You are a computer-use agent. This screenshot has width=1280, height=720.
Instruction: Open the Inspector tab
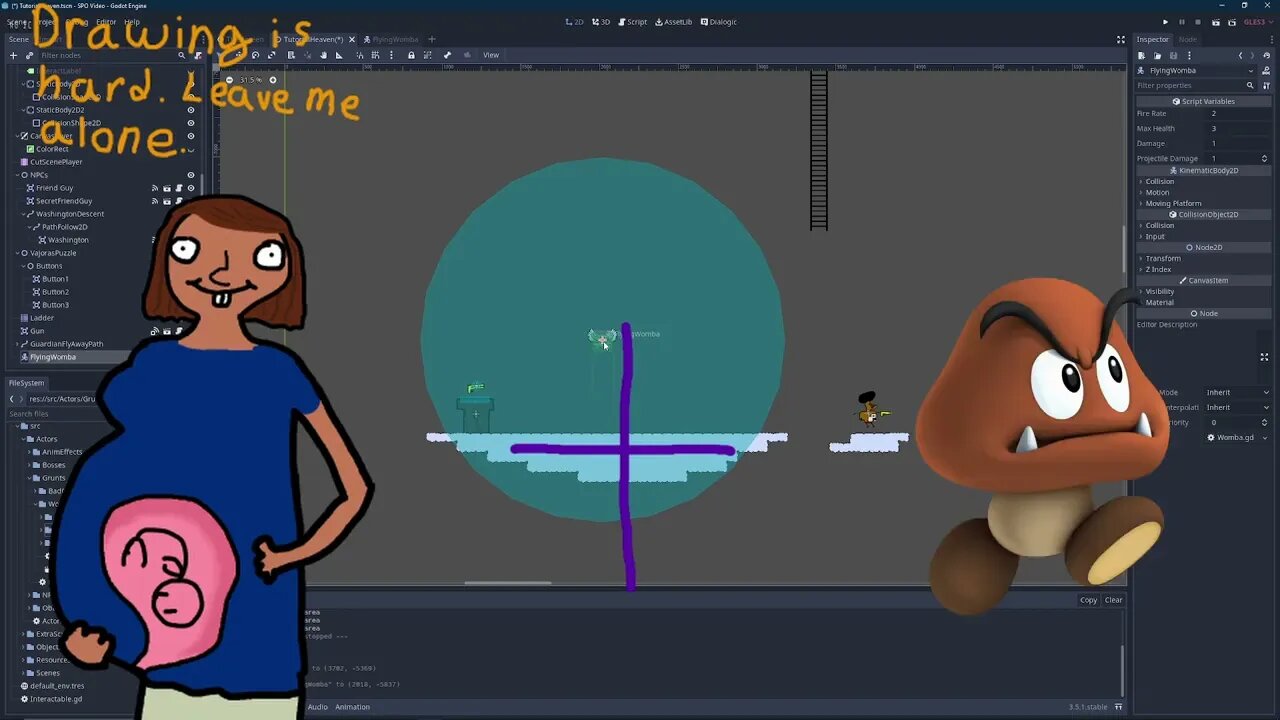(x=1152, y=39)
